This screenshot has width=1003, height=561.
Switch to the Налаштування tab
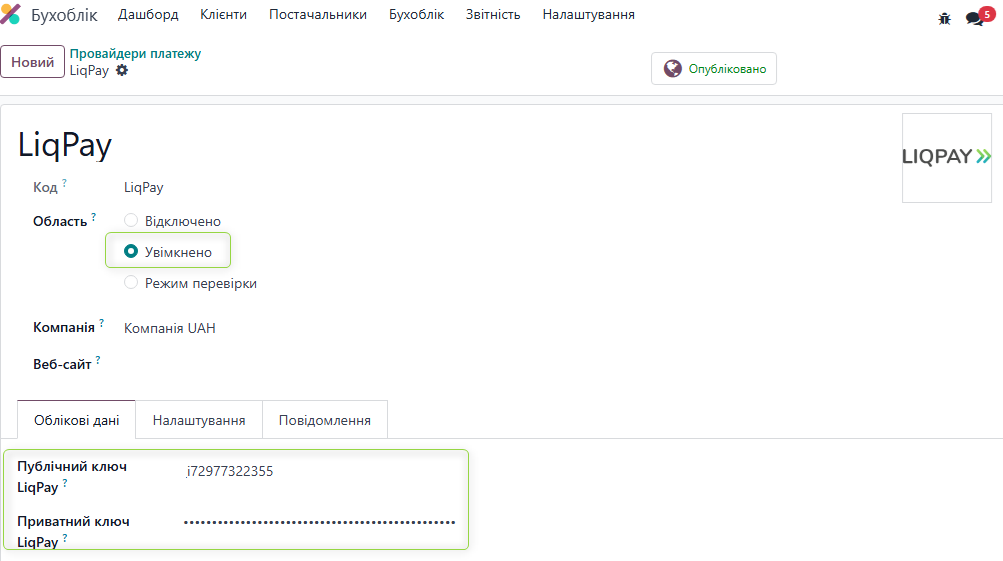[x=199, y=420]
